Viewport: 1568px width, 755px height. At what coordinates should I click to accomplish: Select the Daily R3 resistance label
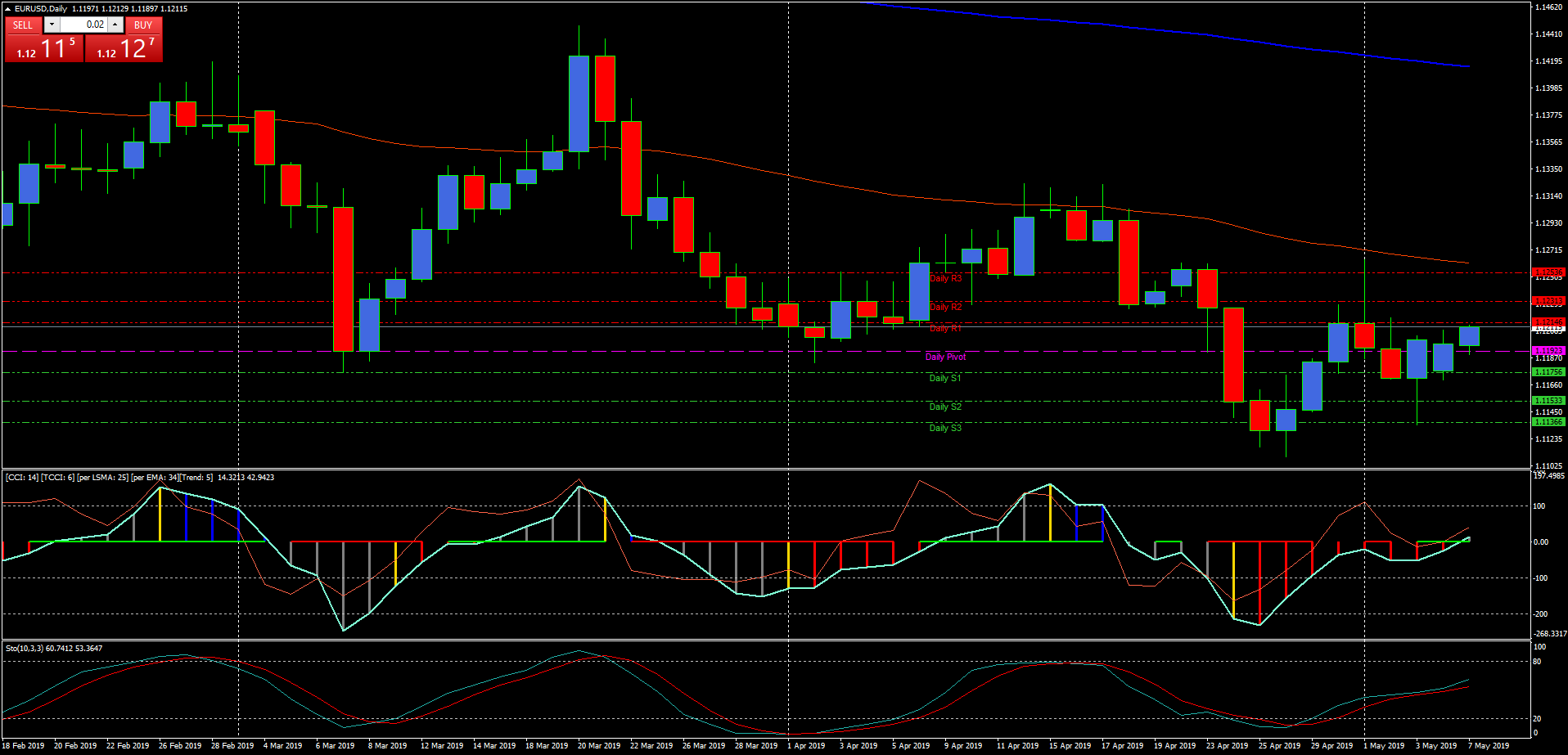pos(945,278)
